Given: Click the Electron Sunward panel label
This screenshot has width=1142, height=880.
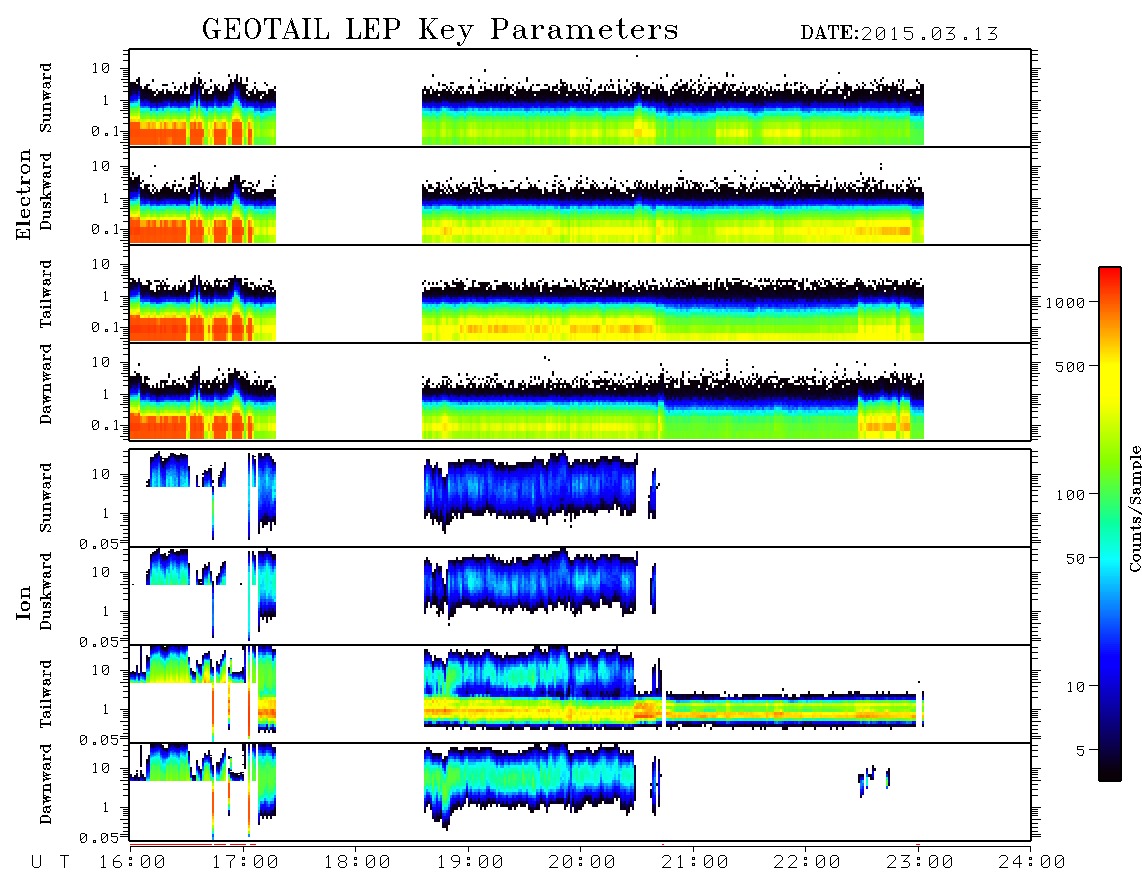Looking at the screenshot, I should [46, 98].
